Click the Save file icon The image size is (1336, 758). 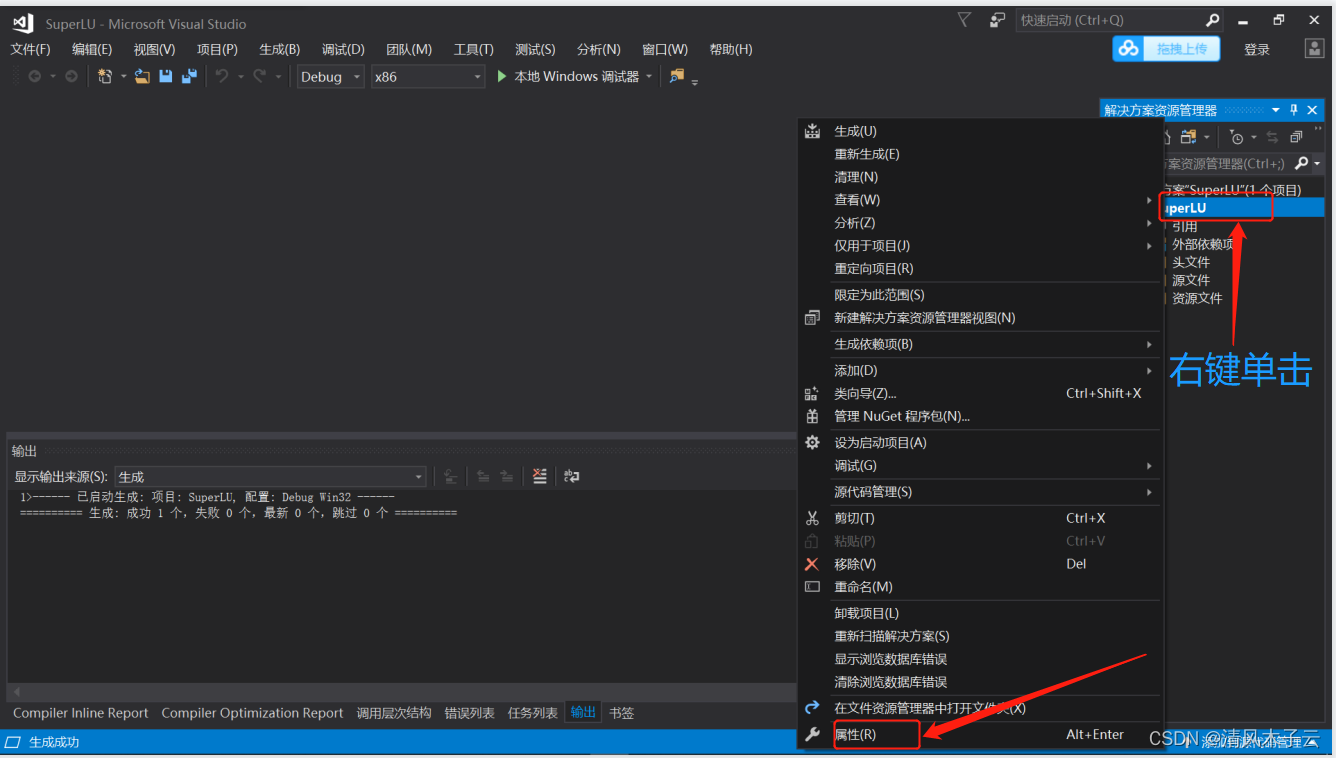[166, 76]
